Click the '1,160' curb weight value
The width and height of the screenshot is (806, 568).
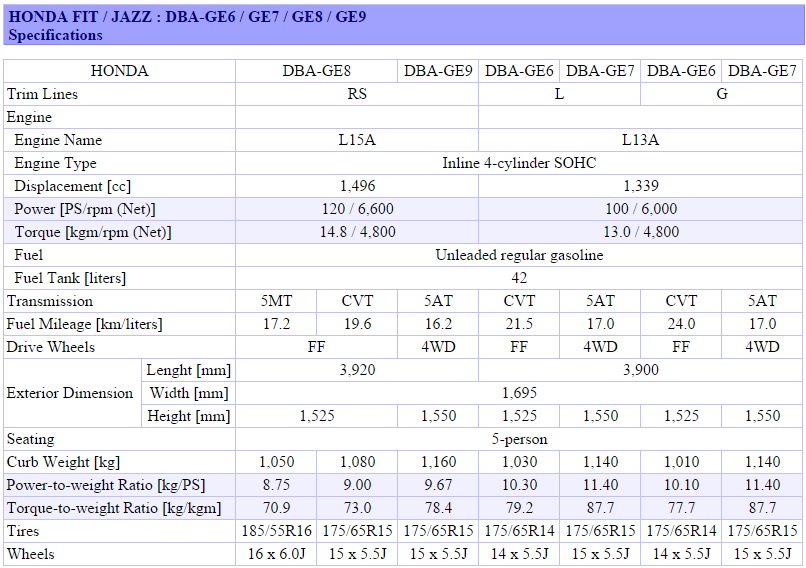(438, 462)
